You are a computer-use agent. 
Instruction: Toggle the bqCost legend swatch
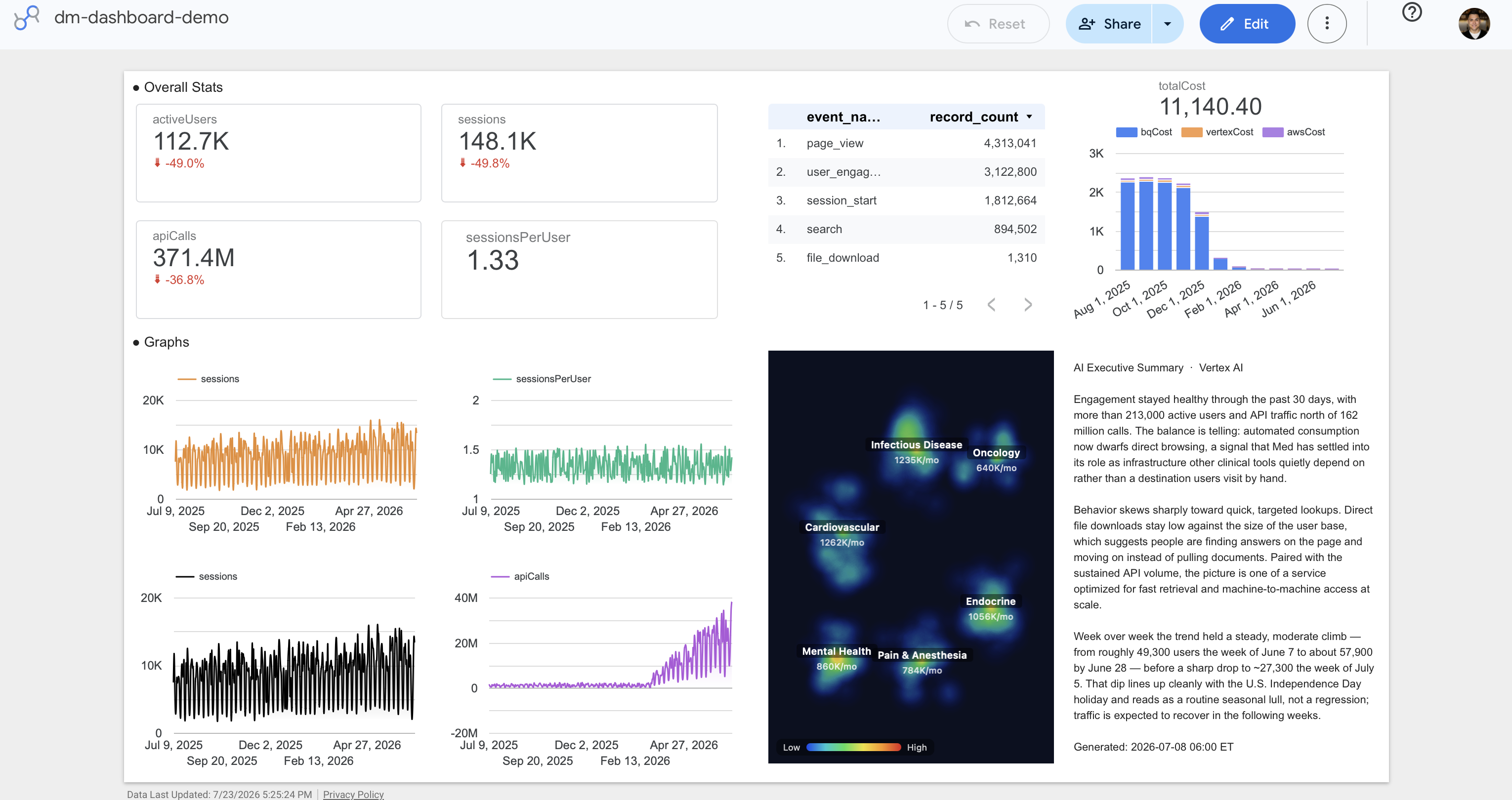[x=1126, y=132]
